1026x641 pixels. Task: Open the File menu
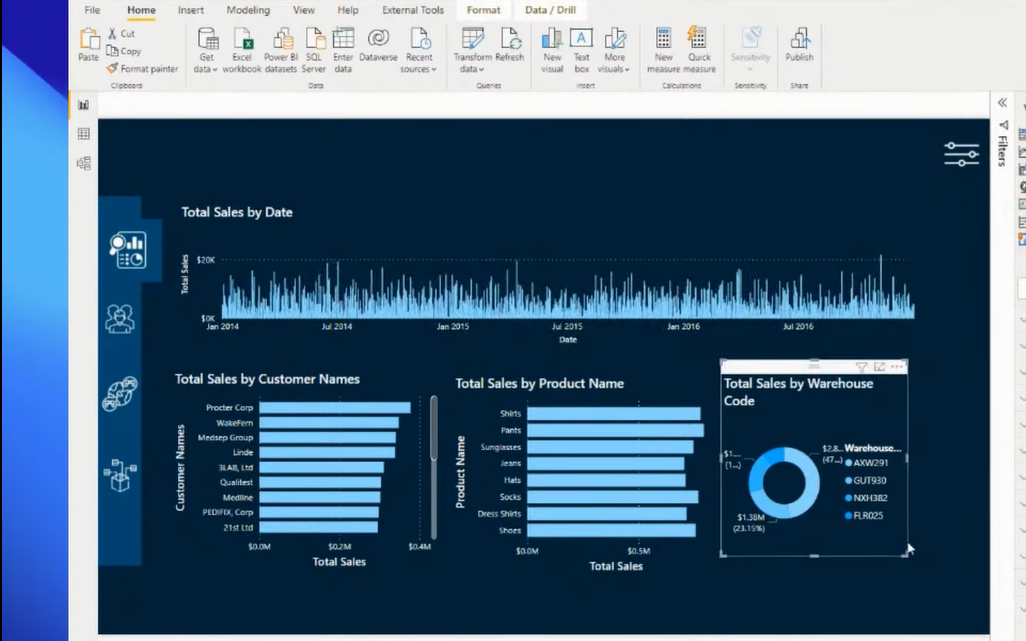tap(92, 10)
